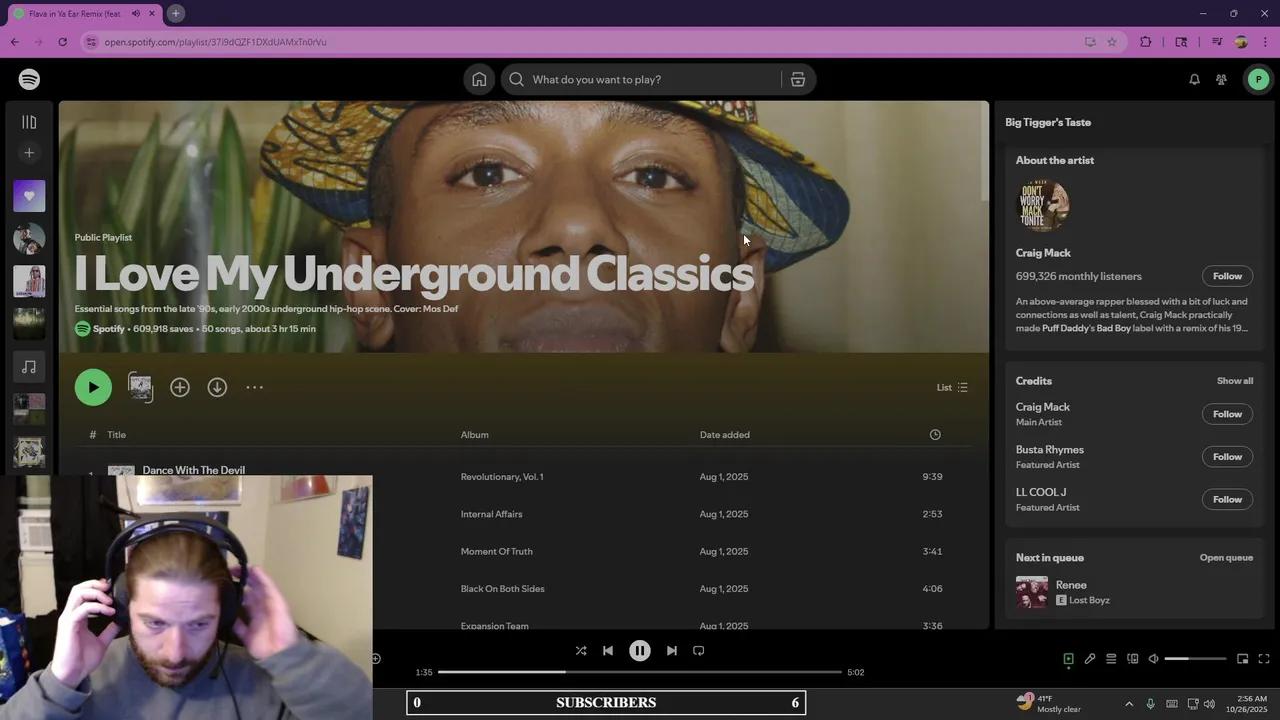Show lyrics with microphone icon
The image size is (1280, 720).
coord(1090,659)
